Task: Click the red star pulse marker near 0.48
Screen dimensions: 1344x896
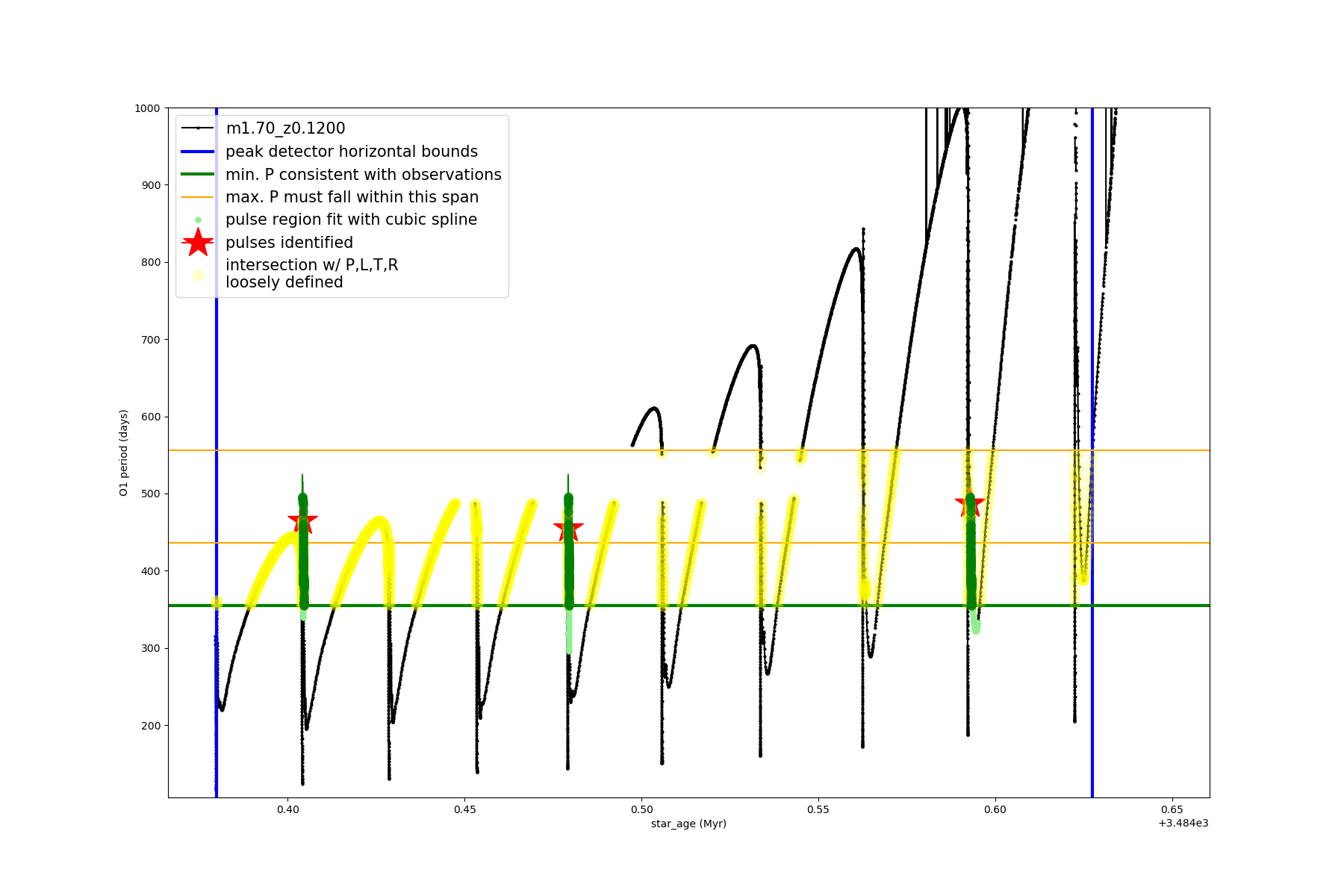Action: tap(568, 529)
